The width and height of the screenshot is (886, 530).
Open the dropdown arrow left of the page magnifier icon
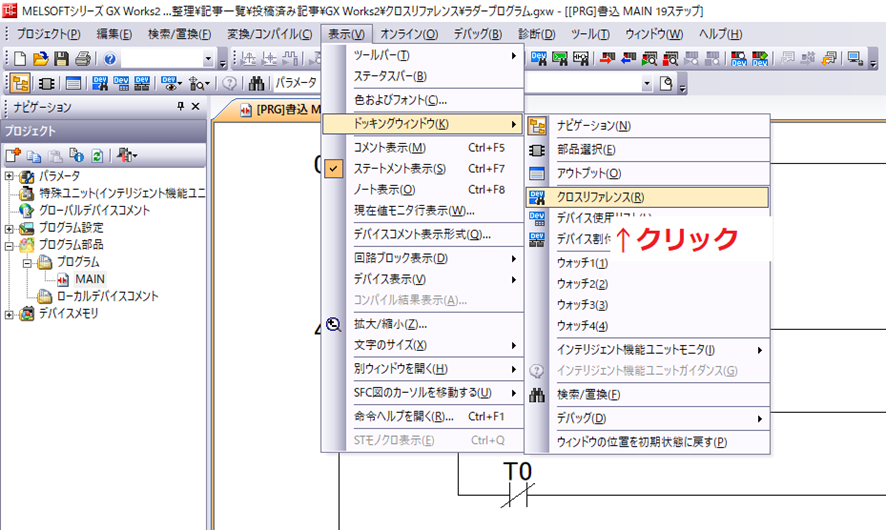pyautogui.click(x=646, y=84)
